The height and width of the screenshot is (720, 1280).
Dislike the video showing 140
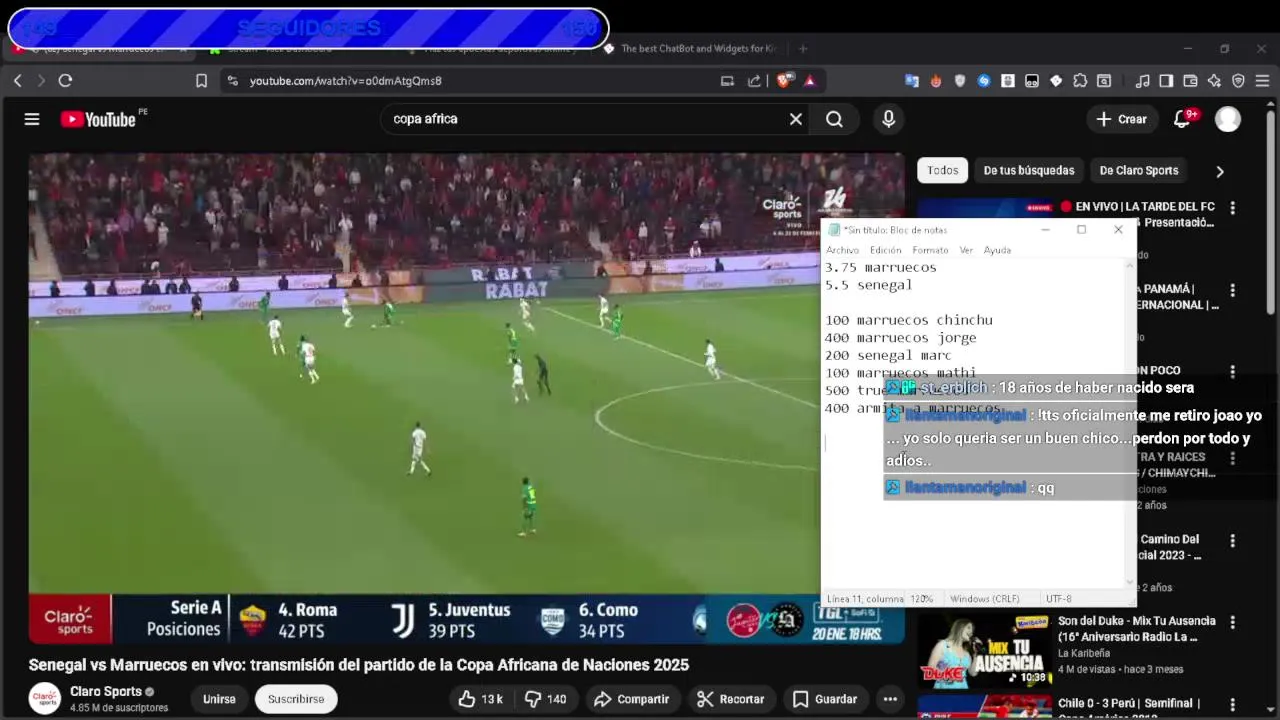click(547, 699)
